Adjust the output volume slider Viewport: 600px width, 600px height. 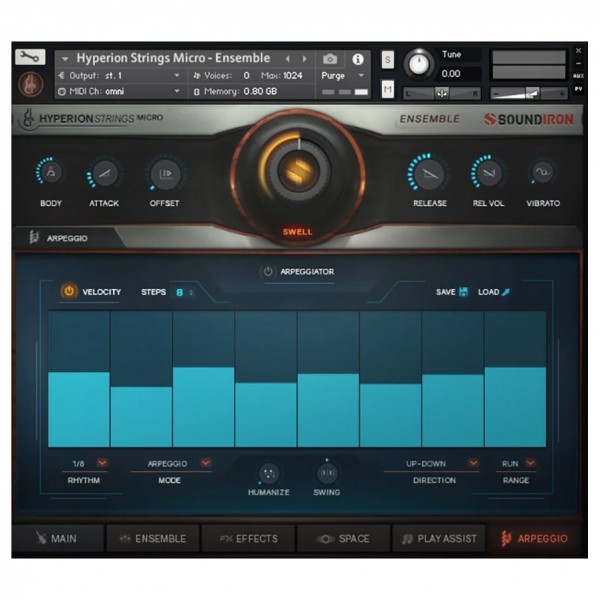click(528, 94)
